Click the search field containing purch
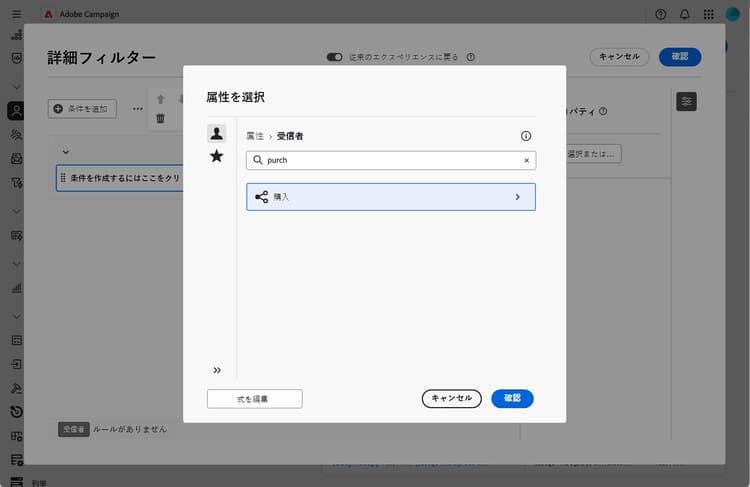 coord(391,160)
